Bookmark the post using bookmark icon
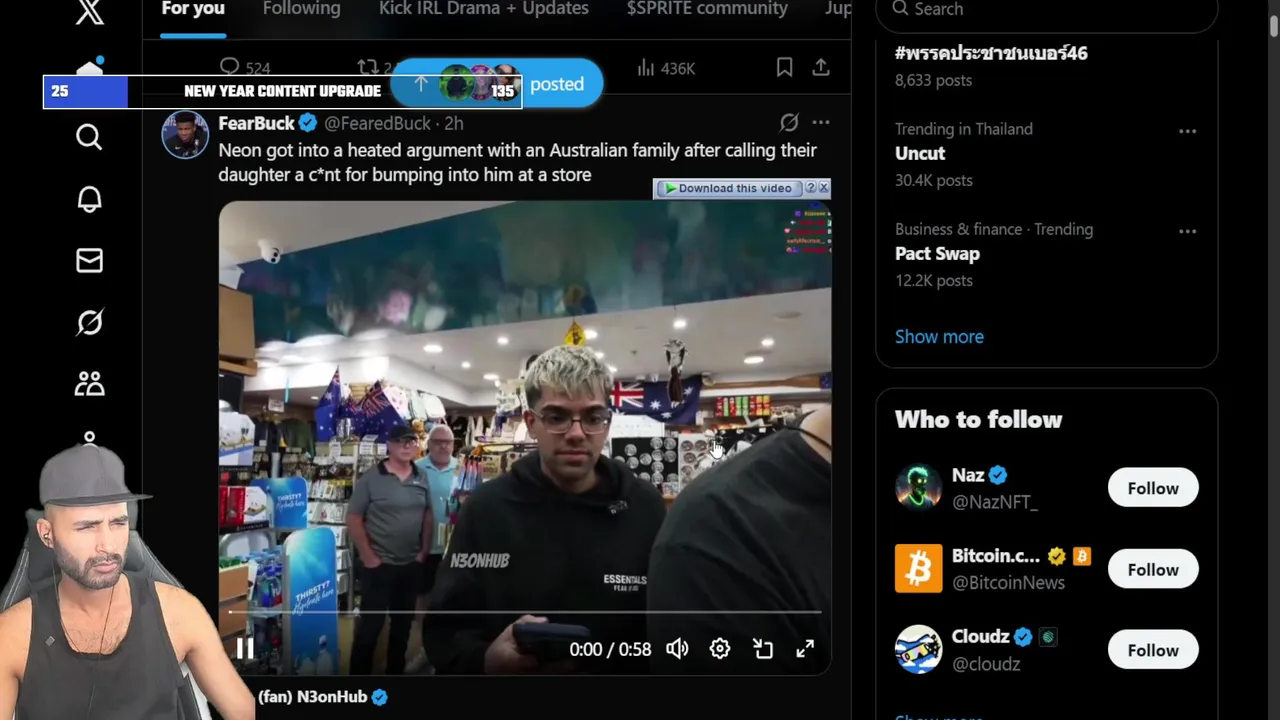The height and width of the screenshot is (720, 1280). tap(784, 67)
